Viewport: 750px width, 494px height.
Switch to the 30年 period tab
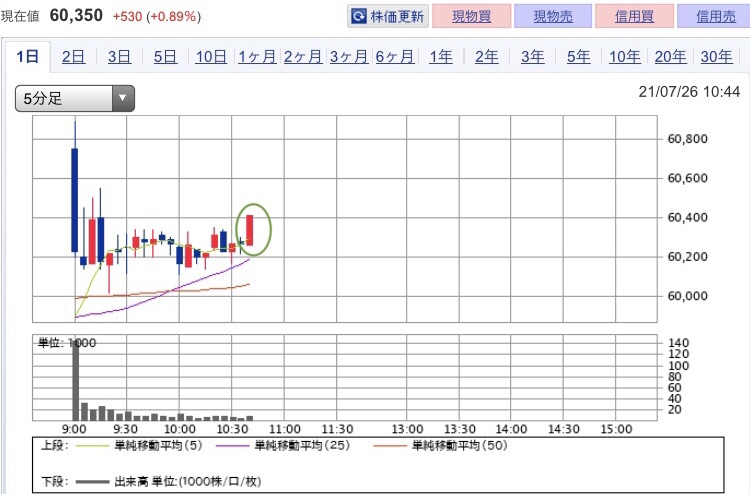click(716, 57)
